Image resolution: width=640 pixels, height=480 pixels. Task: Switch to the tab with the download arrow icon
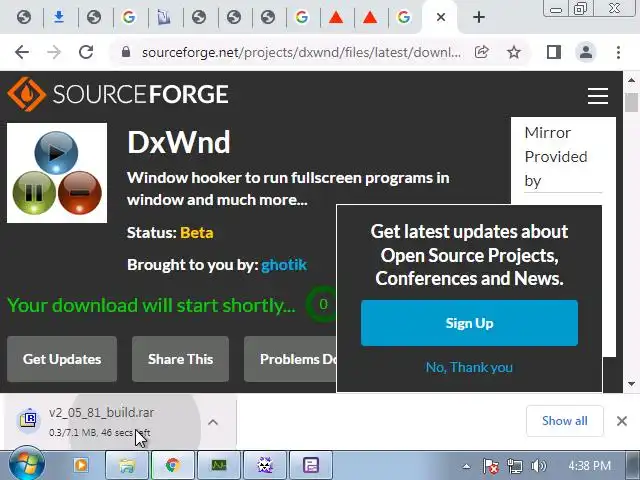click(59, 17)
